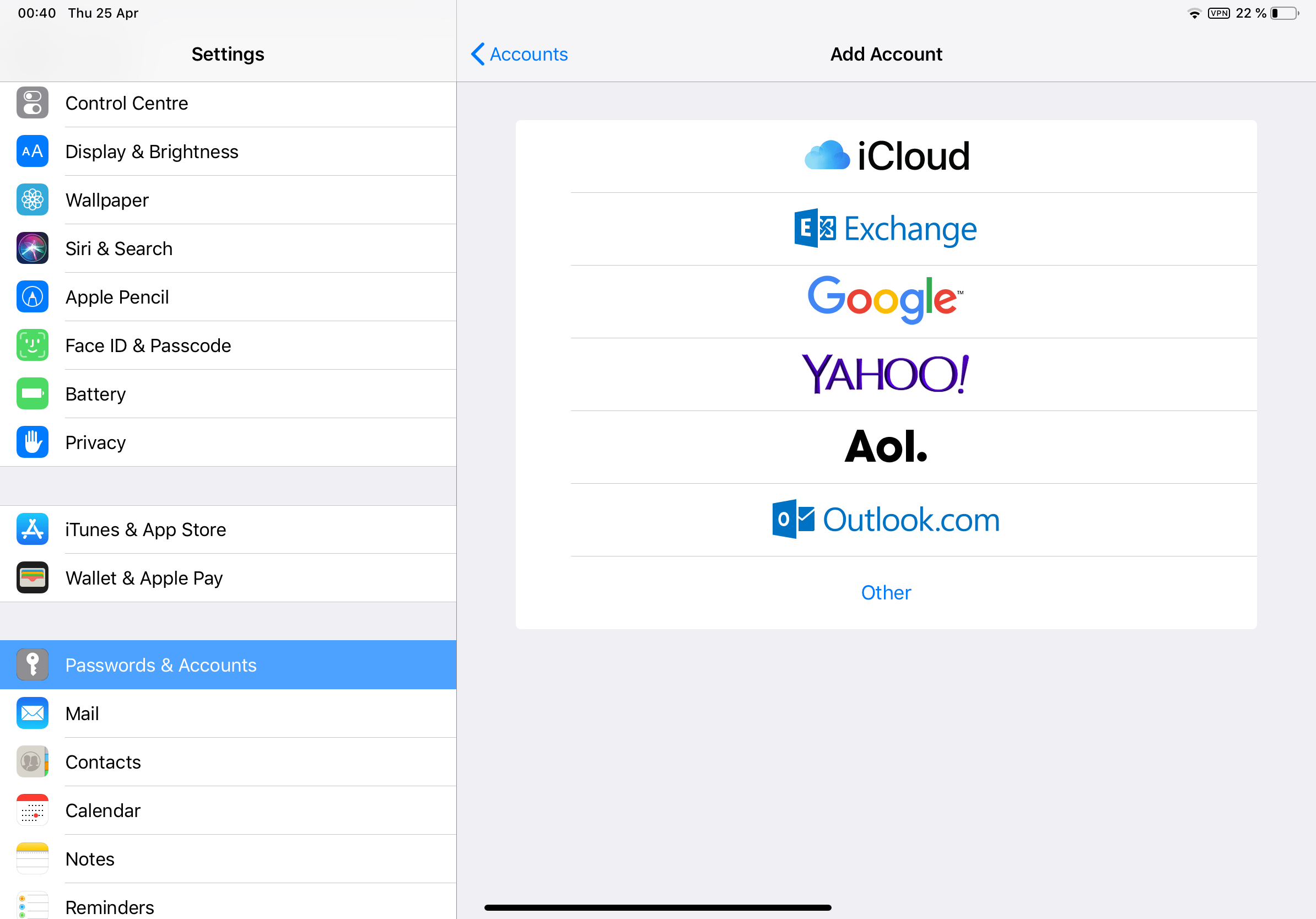This screenshot has height=919, width=1316.
Task: Select the iCloud account option
Action: point(887,155)
